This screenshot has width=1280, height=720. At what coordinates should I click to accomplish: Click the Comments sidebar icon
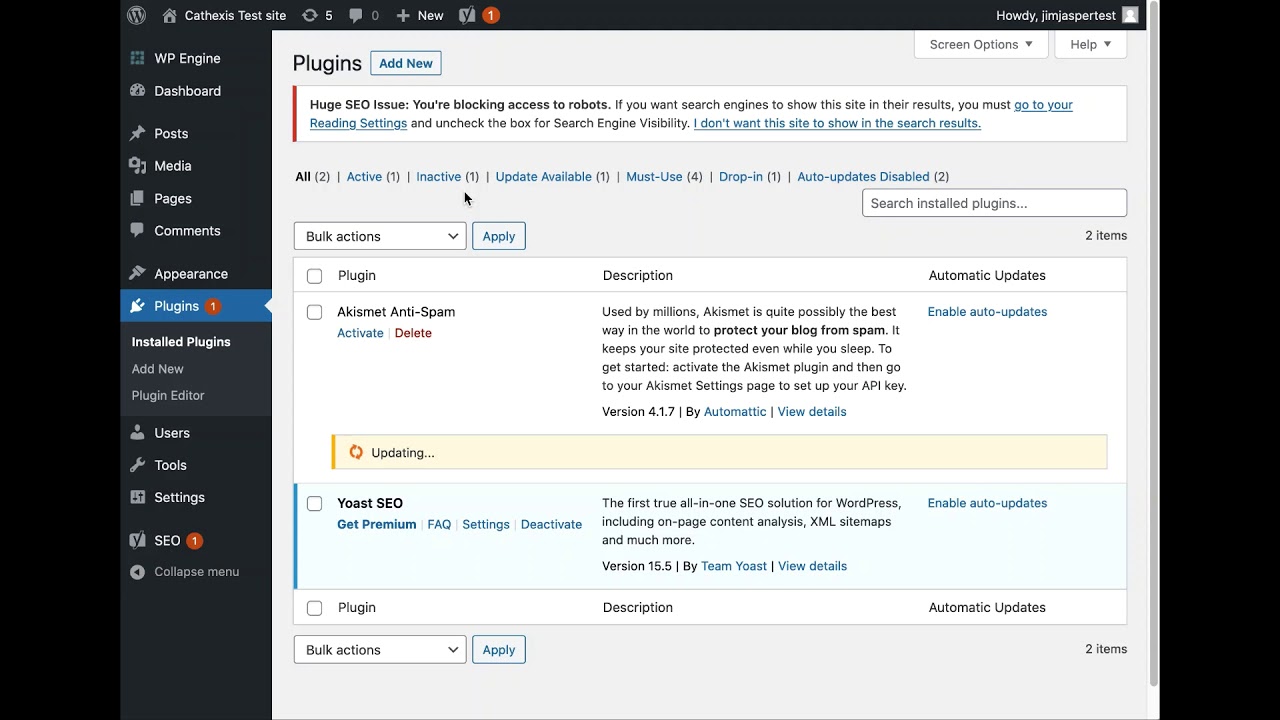[137, 231]
